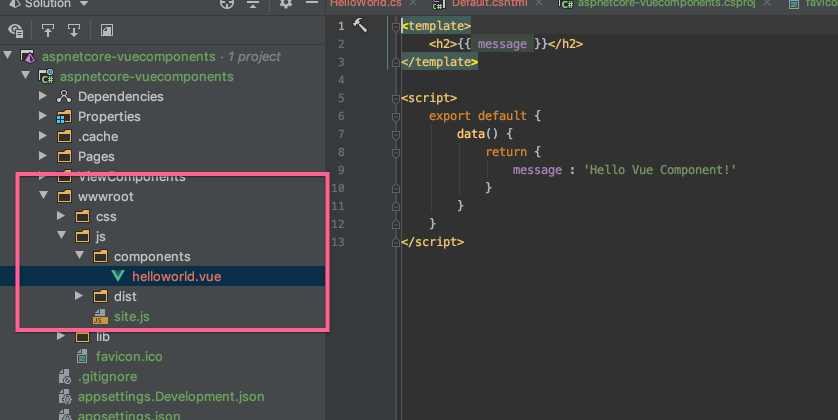This screenshot has height=420, width=838.
Task: Open the Solution view dropdown
Action: tap(84, 3)
